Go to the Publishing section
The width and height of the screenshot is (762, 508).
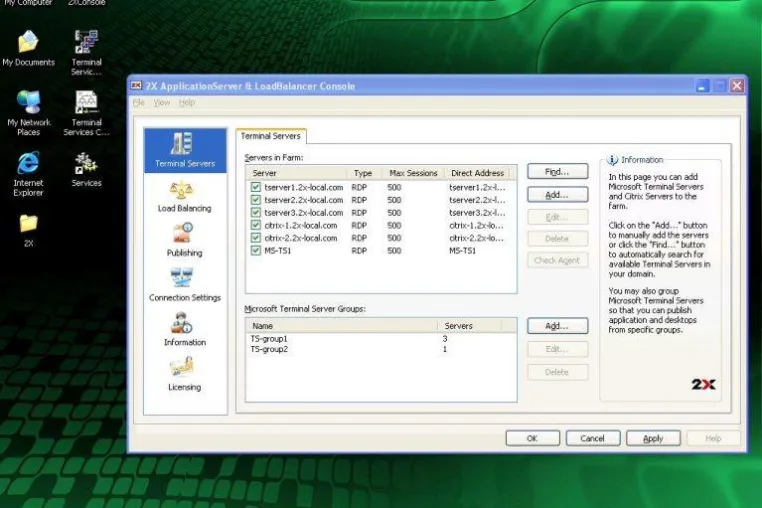(x=184, y=240)
